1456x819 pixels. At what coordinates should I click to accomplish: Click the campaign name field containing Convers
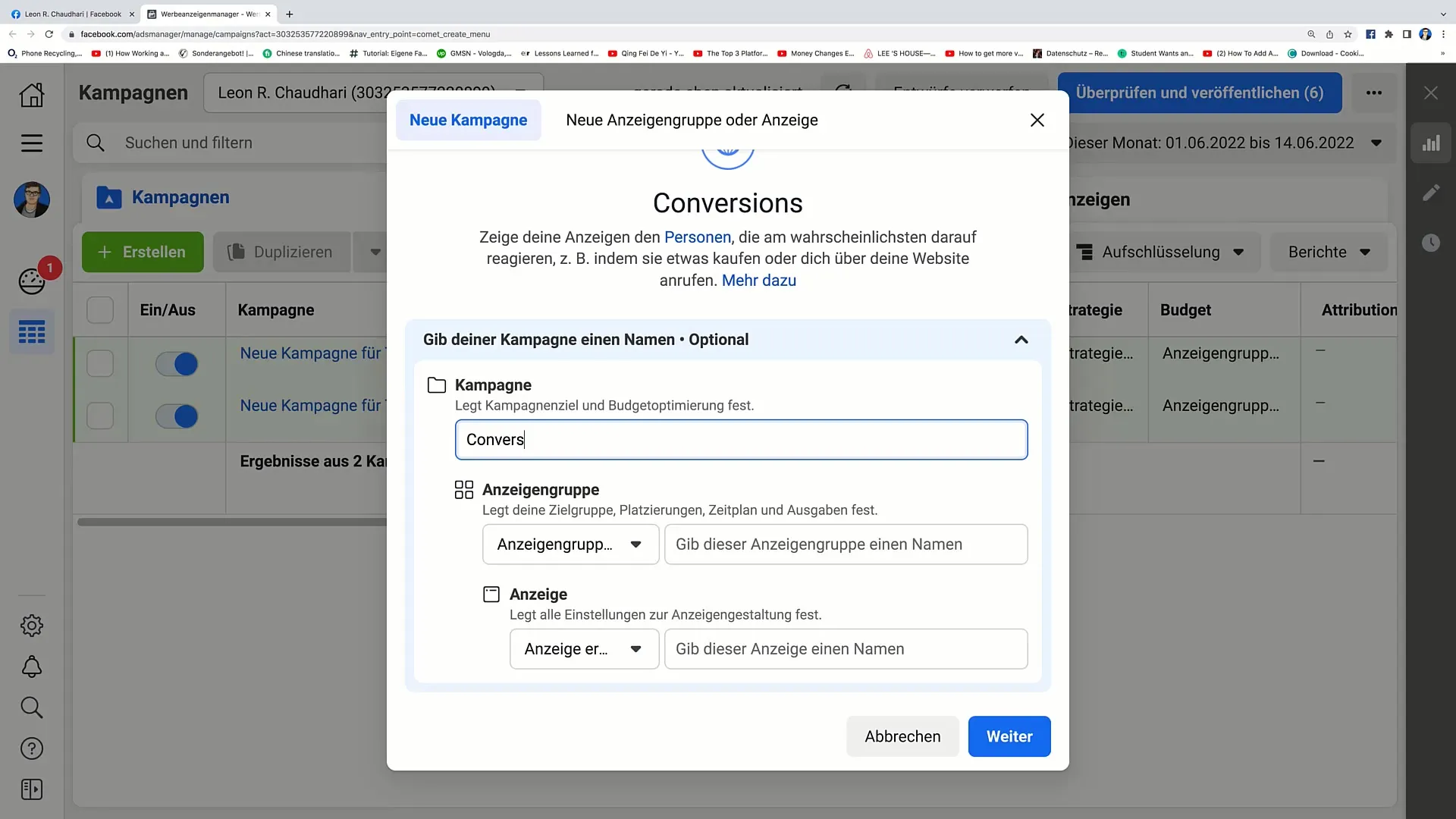click(741, 440)
